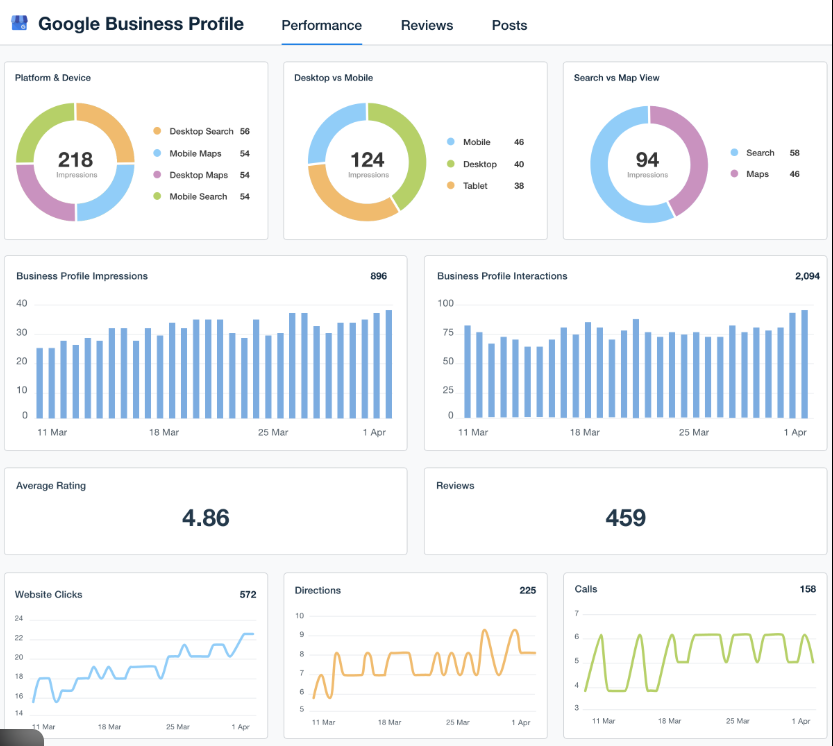The image size is (833, 746).
Task: Click the Mobile Search legend entry
Action: [x=198, y=197]
